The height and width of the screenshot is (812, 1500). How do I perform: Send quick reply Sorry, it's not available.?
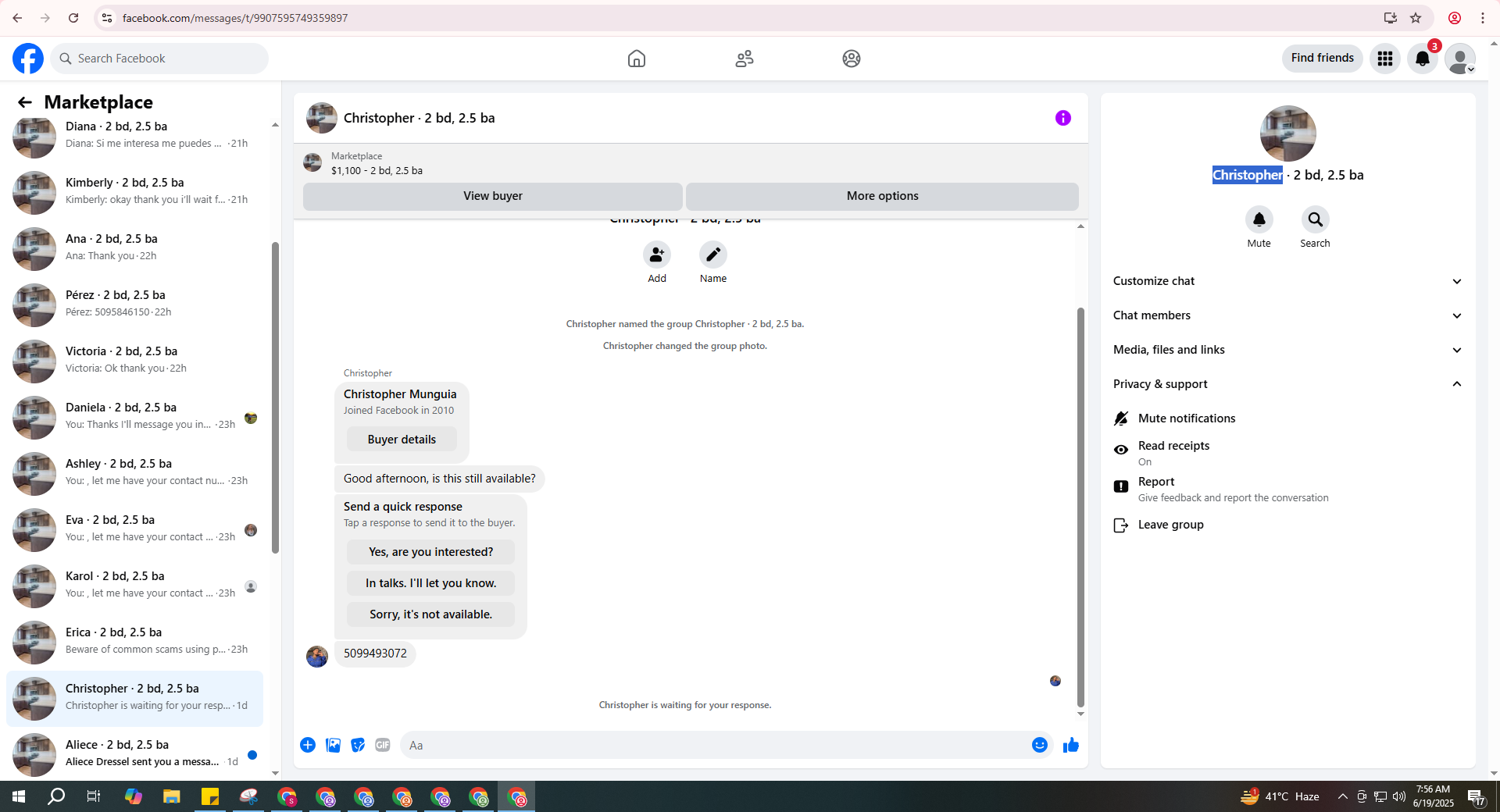coord(430,614)
